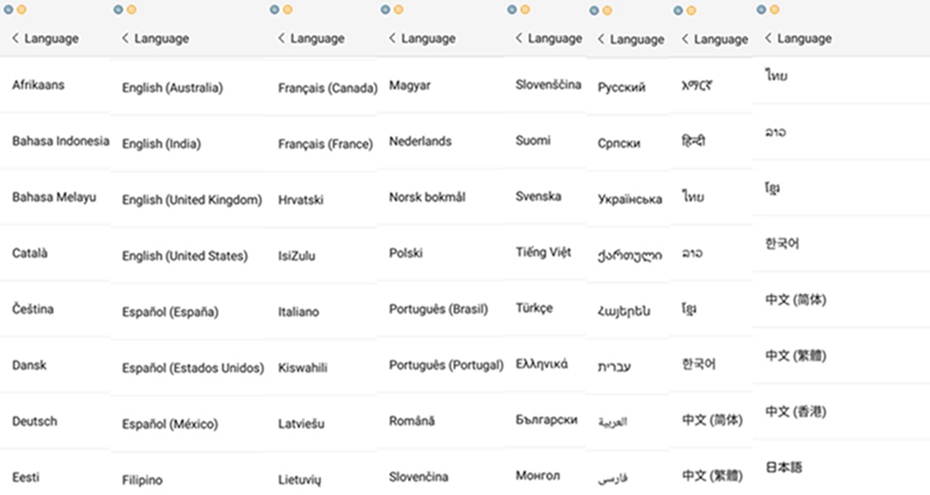930x495 pixels.
Task: Go back from panel starting with Slovenščina
Action: pyautogui.click(x=520, y=39)
